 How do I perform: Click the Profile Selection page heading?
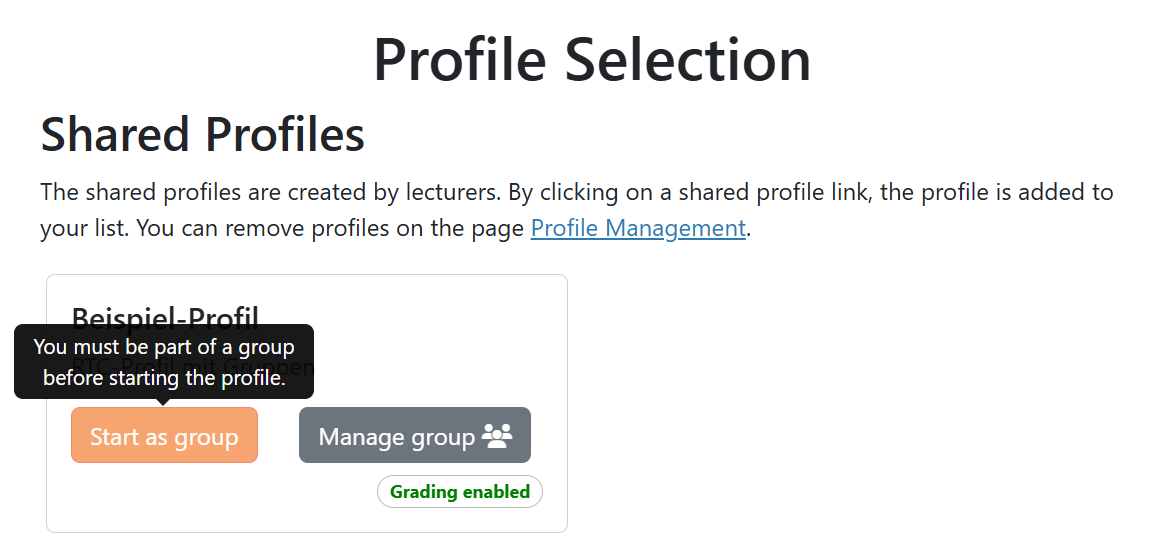click(592, 59)
